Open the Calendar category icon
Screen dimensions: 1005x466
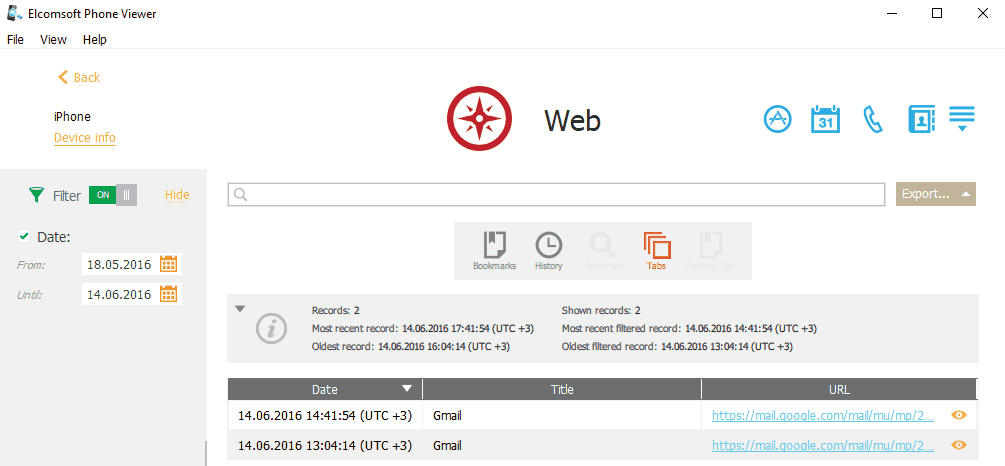824,119
